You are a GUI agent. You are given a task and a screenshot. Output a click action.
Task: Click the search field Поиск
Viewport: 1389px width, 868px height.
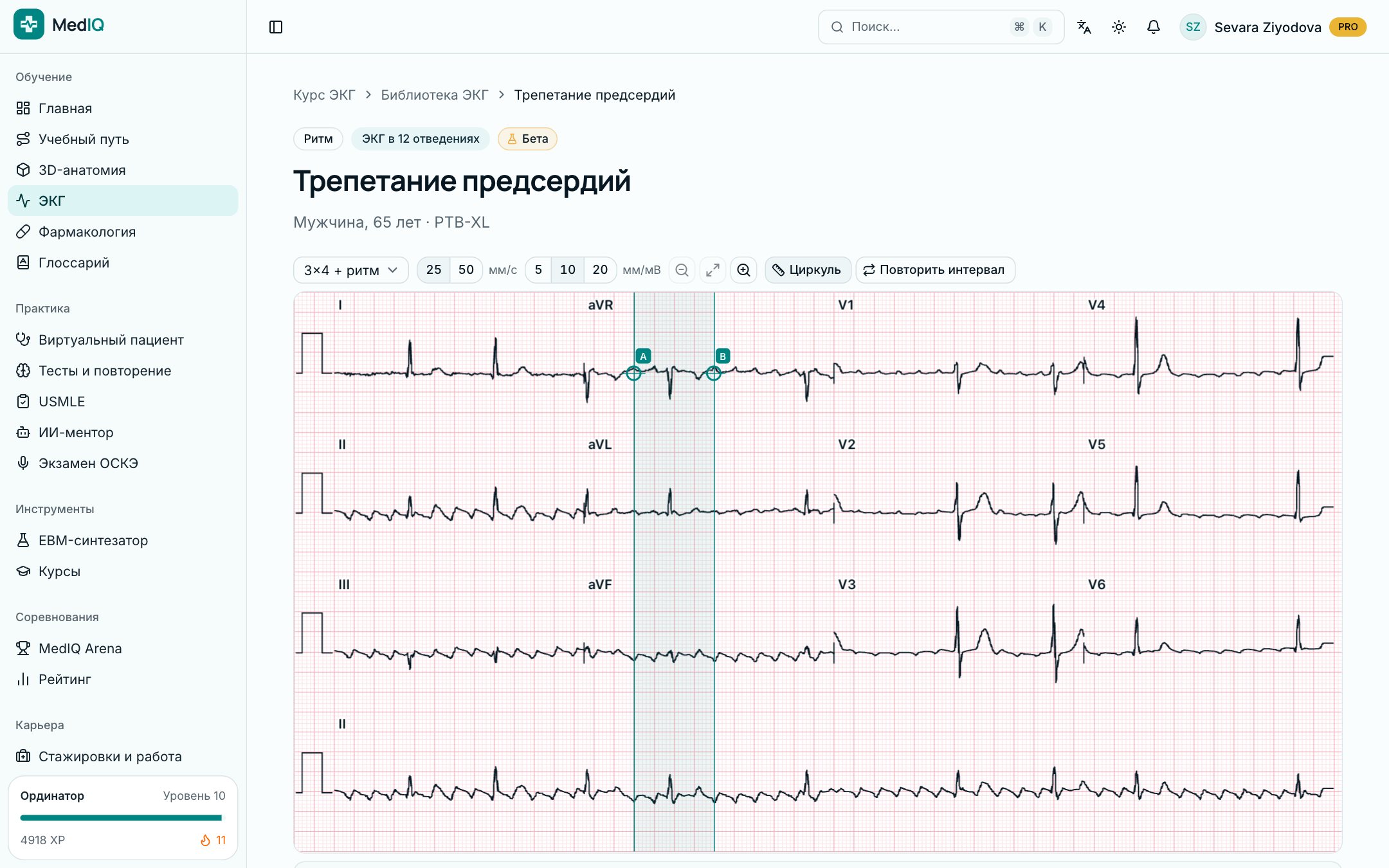pos(941,27)
